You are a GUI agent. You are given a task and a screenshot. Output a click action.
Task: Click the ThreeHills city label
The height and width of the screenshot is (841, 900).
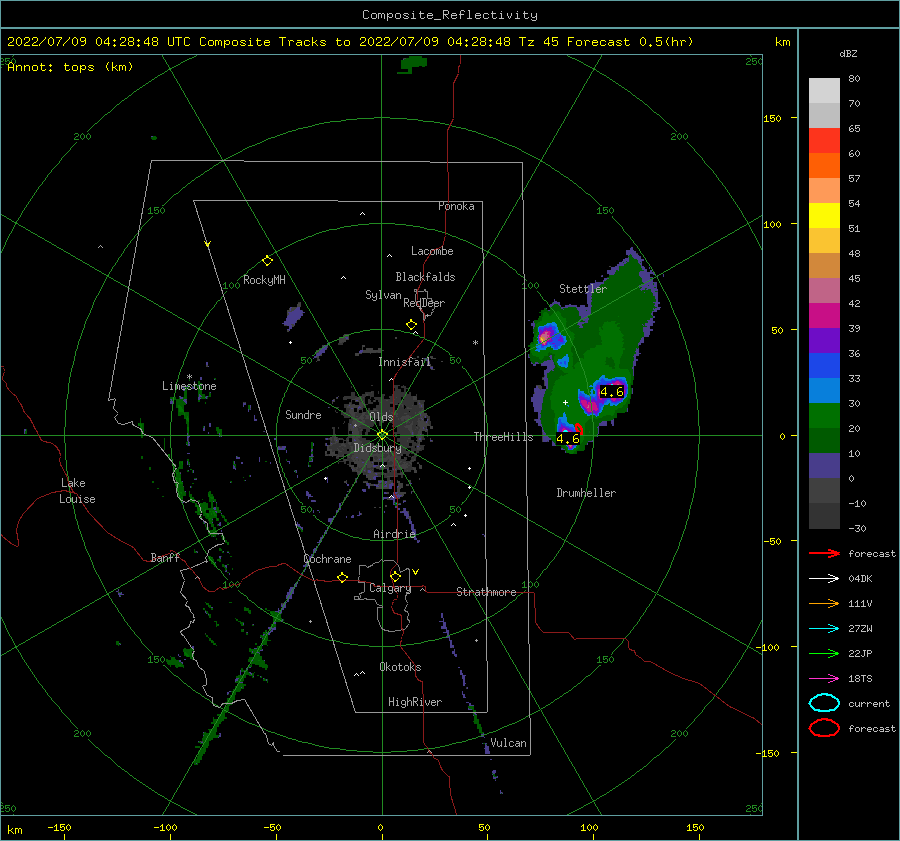point(503,437)
